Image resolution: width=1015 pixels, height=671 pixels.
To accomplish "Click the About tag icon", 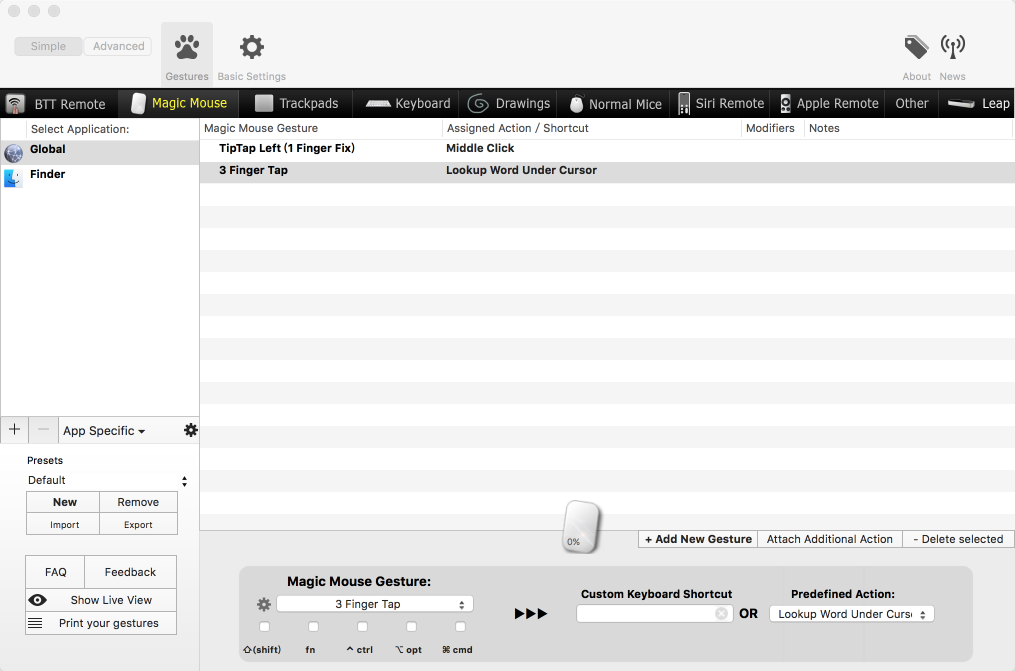I will coord(916,47).
